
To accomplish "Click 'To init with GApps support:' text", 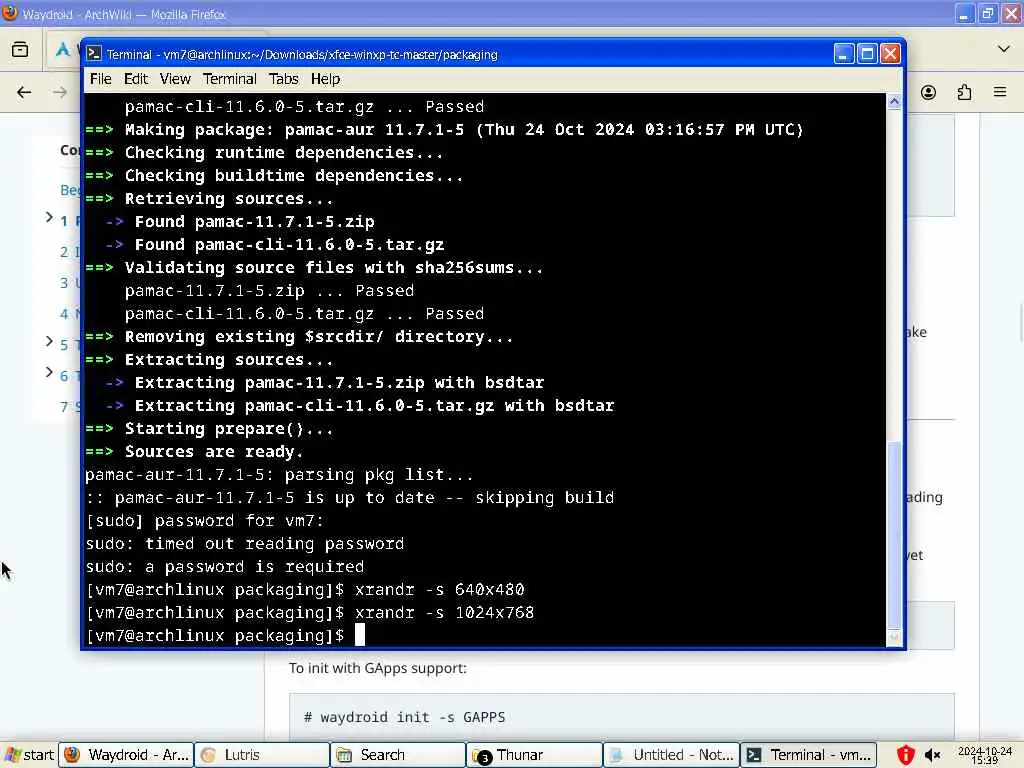I will coord(377,668).
